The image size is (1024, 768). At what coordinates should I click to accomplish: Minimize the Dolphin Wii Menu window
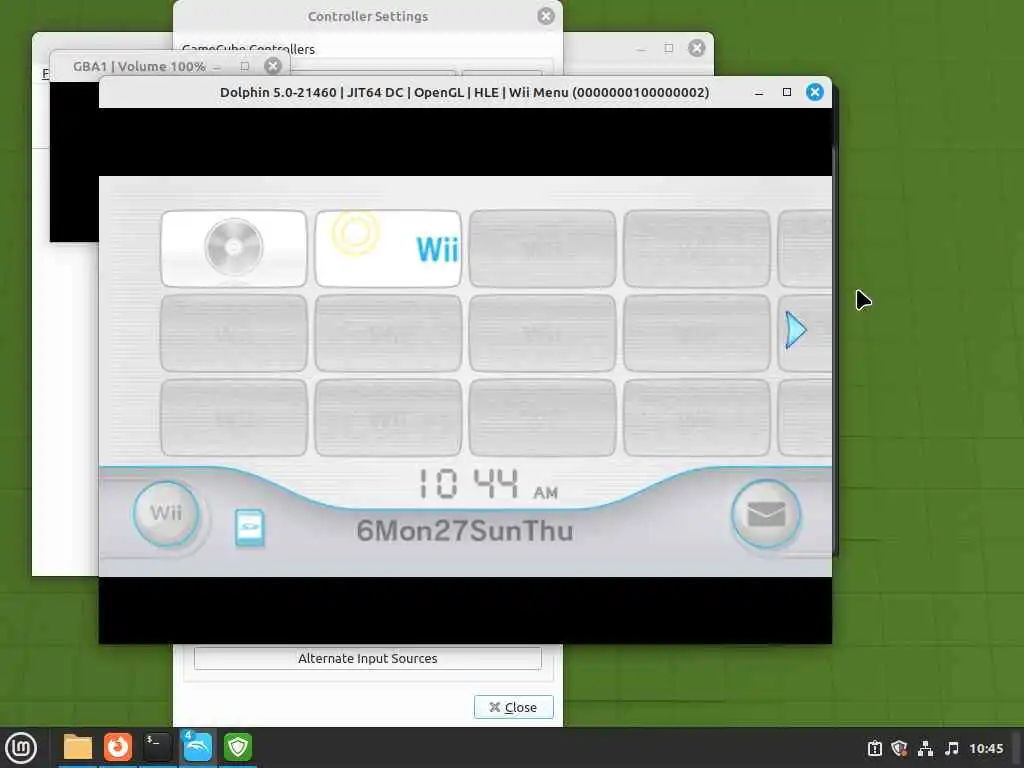[759, 93]
